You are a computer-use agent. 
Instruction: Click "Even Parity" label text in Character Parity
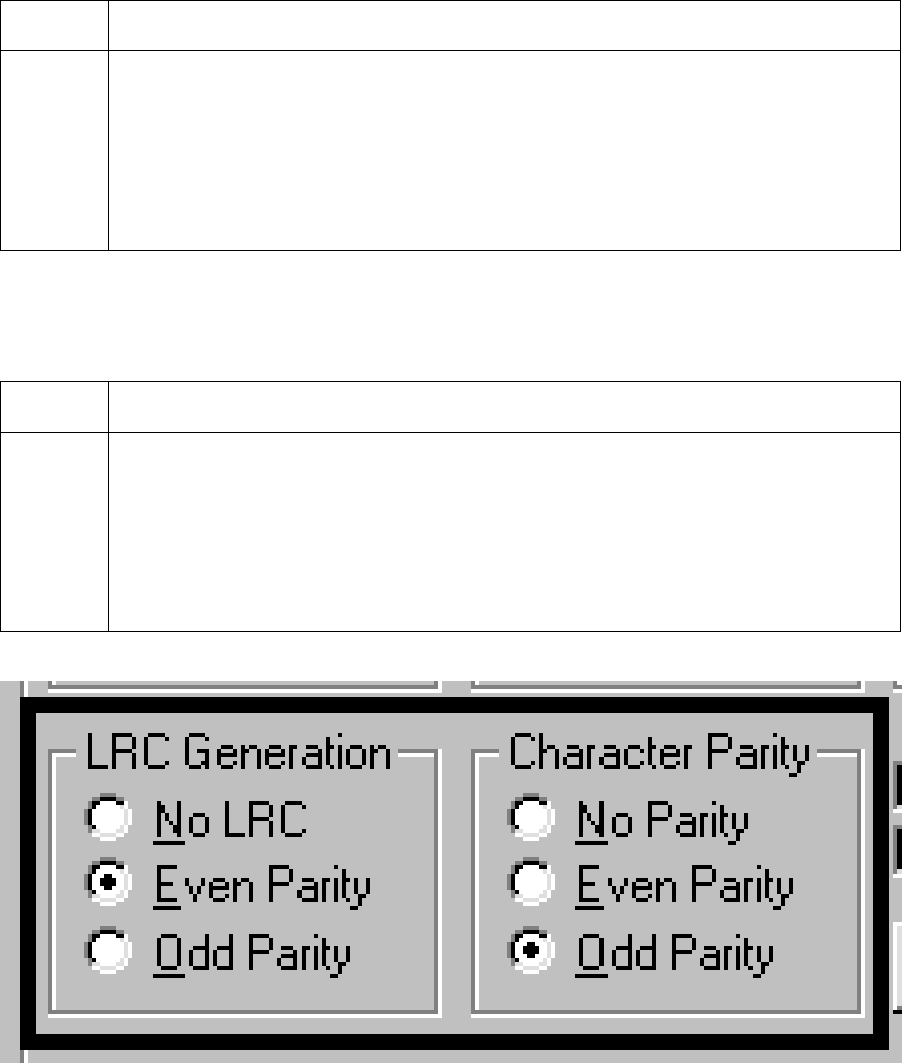(x=685, y=887)
